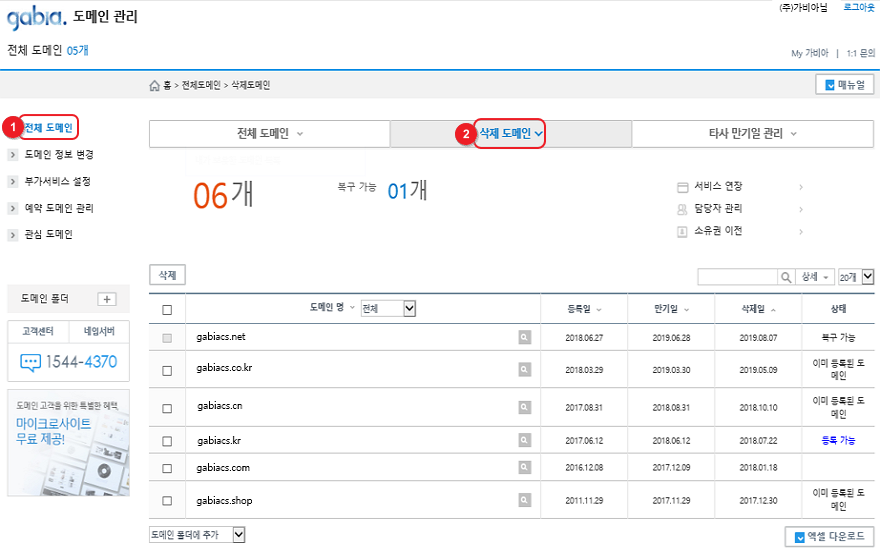Open the 도메인 폴더에 추가 dropdown

pyautogui.click(x=197, y=535)
